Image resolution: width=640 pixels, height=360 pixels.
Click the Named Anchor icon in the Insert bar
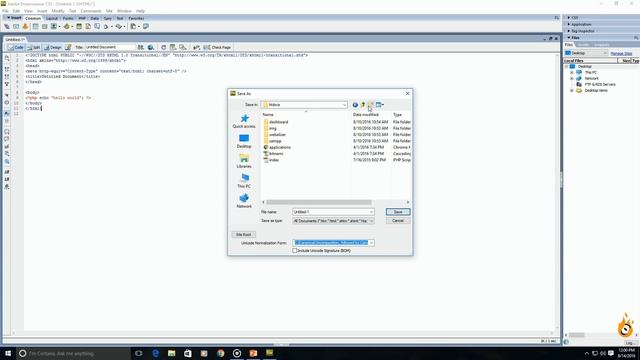25,27
